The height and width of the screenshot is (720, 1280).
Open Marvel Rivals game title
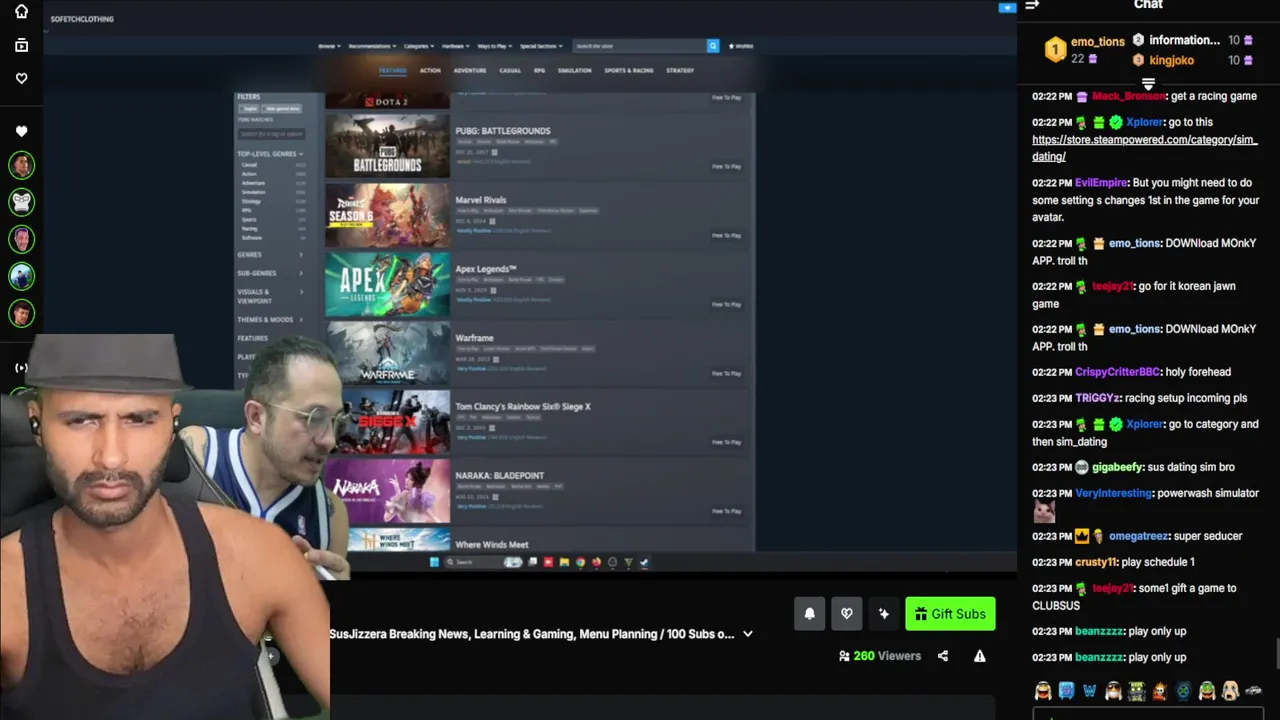481,200
